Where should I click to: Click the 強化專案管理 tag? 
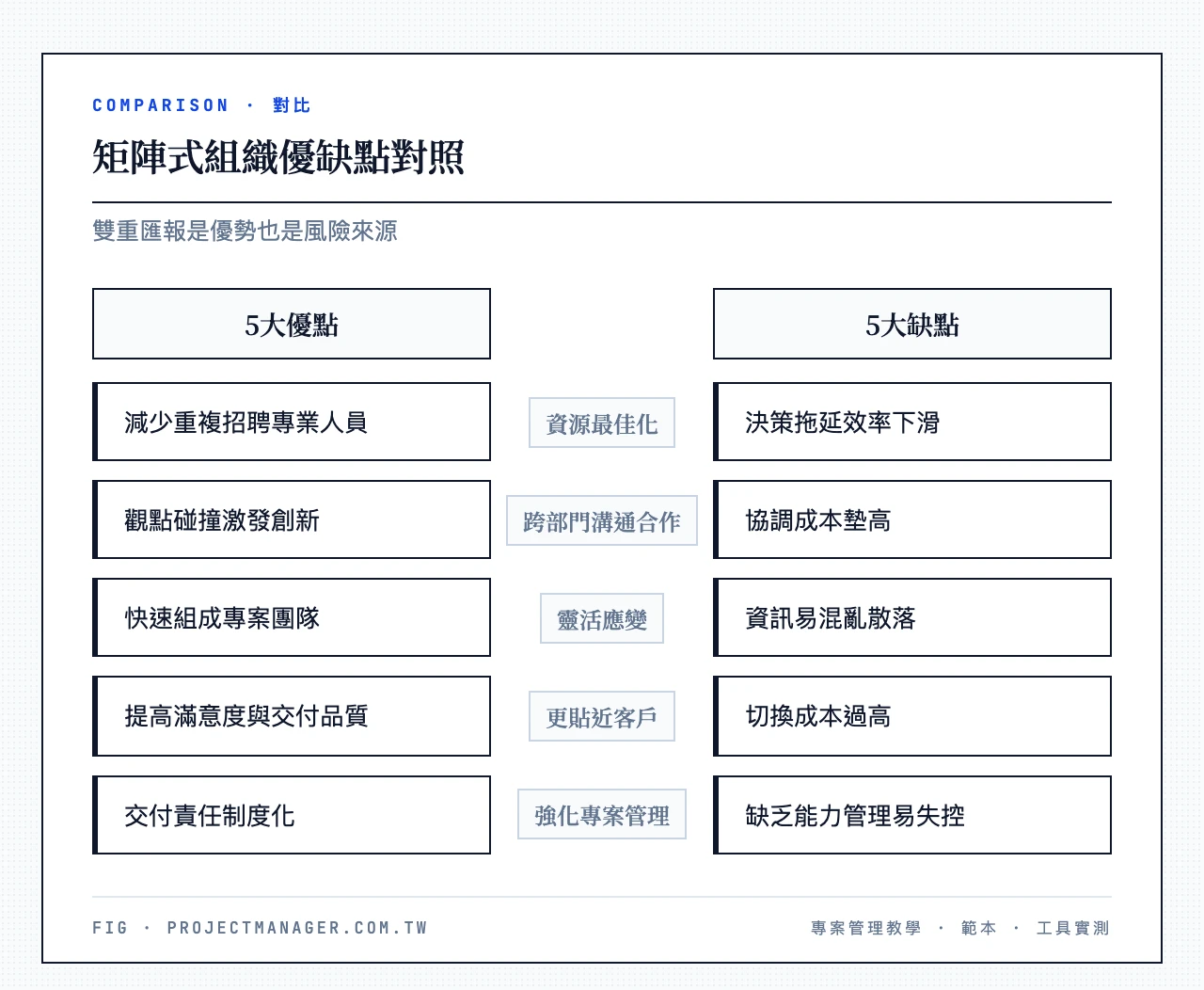point(602,814)
